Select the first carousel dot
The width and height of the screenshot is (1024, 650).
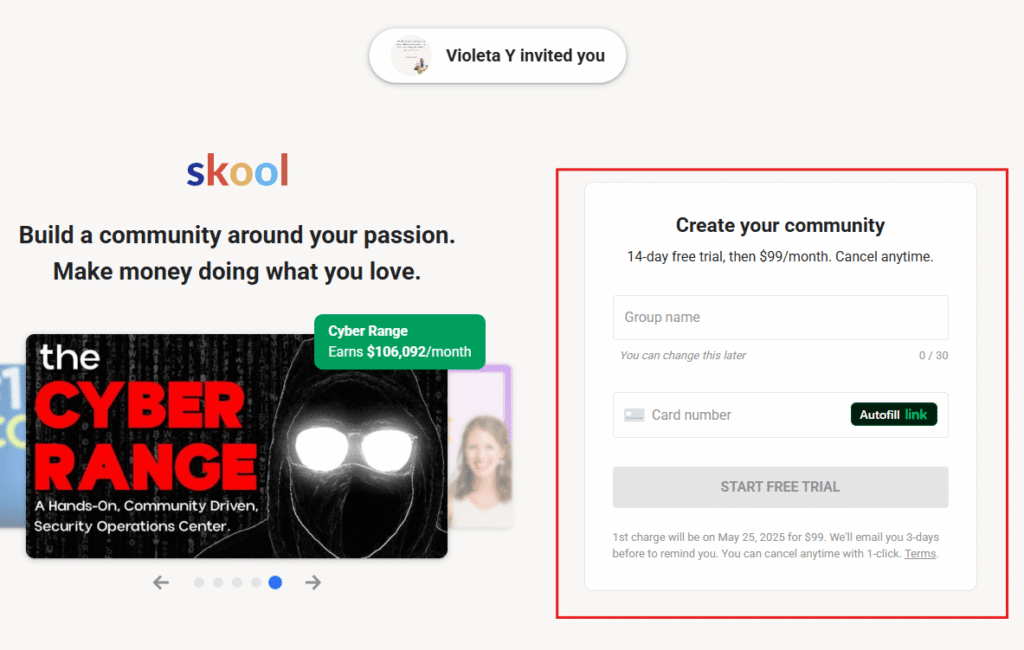[199, 582]
